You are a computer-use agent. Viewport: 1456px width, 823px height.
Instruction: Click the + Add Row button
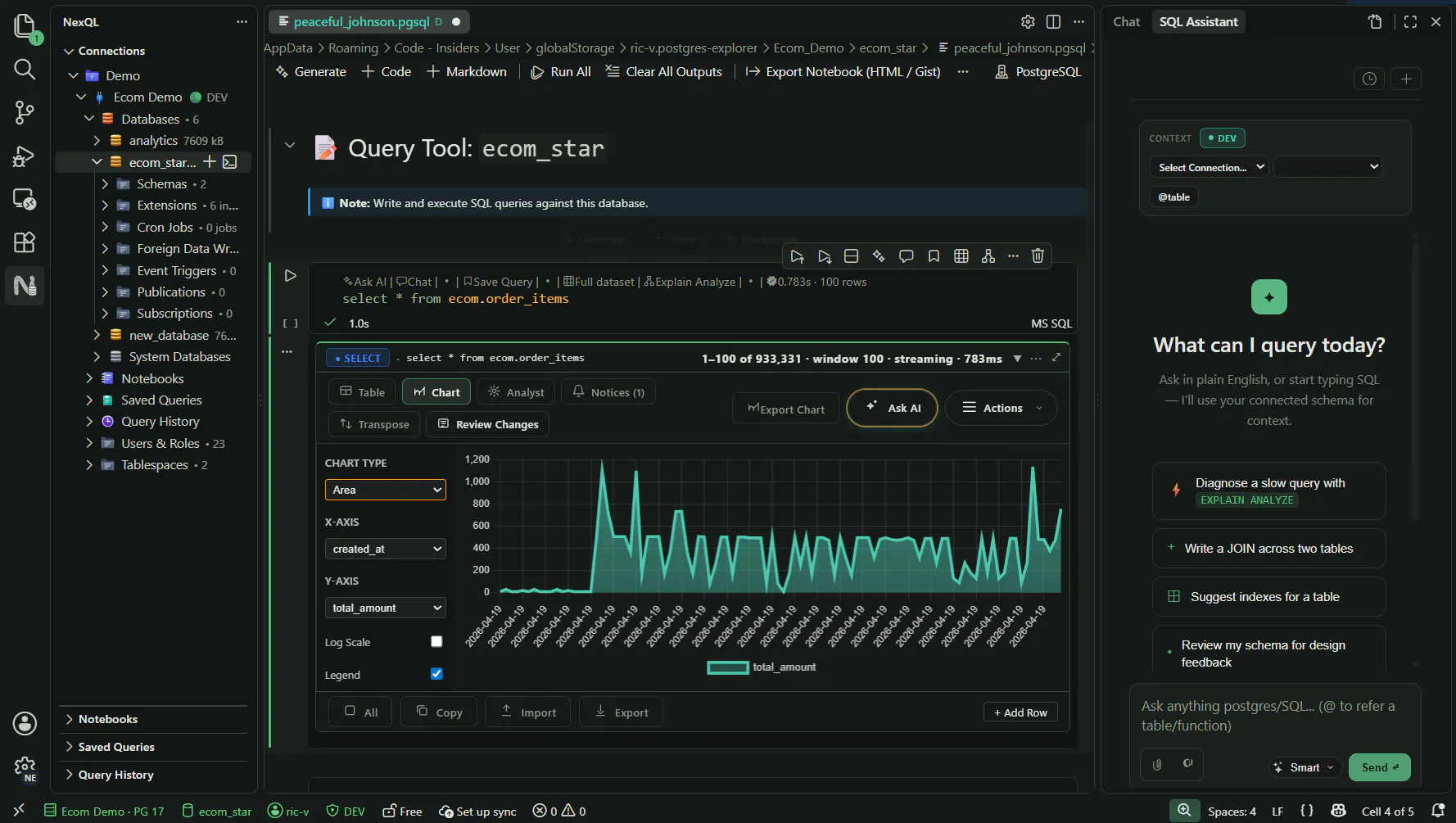click(1020, 712)
